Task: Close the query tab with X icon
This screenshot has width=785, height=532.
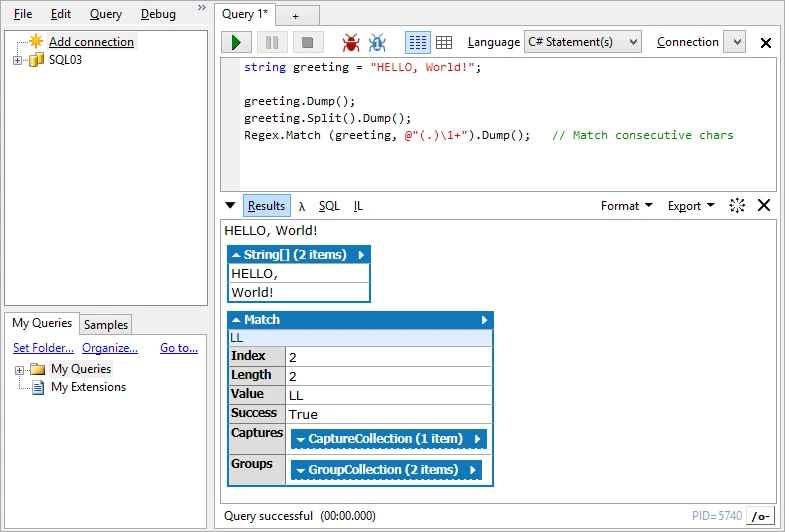Action: pyautogui.click(x=766, y=43)
